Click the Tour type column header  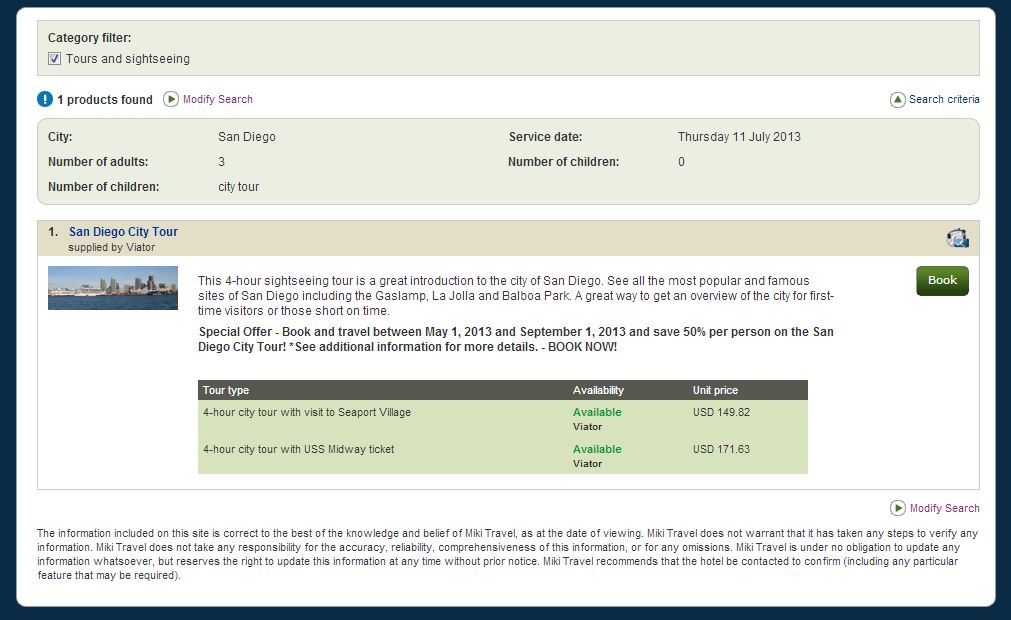(226, 390)
